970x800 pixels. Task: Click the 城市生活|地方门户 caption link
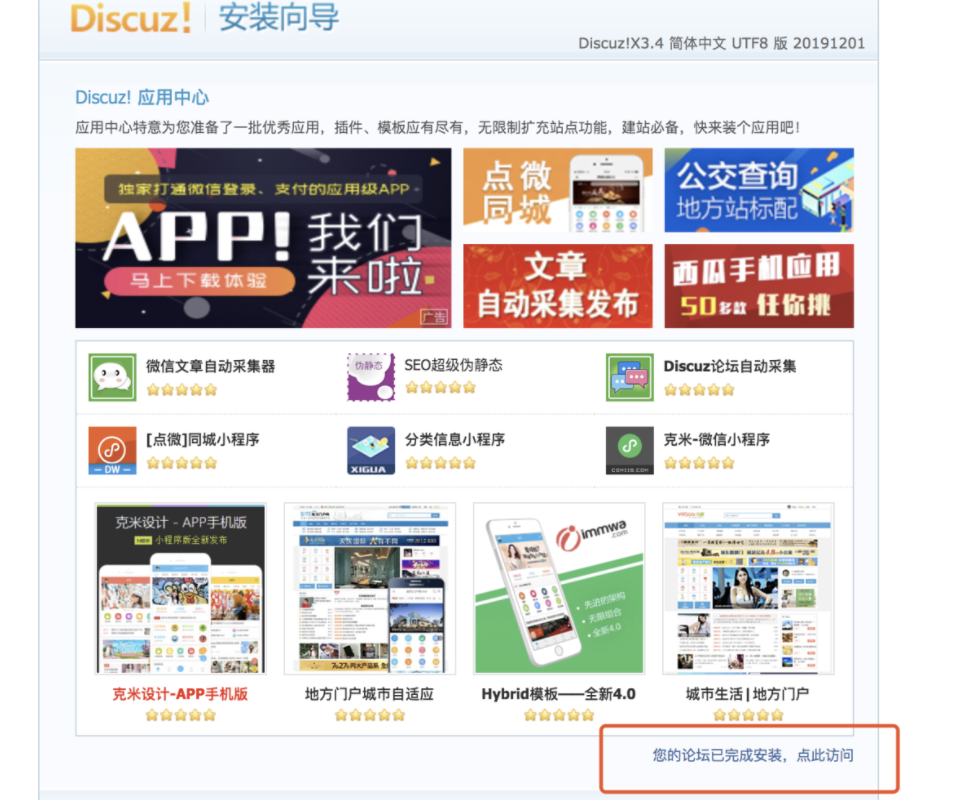[x=747, y=694]
